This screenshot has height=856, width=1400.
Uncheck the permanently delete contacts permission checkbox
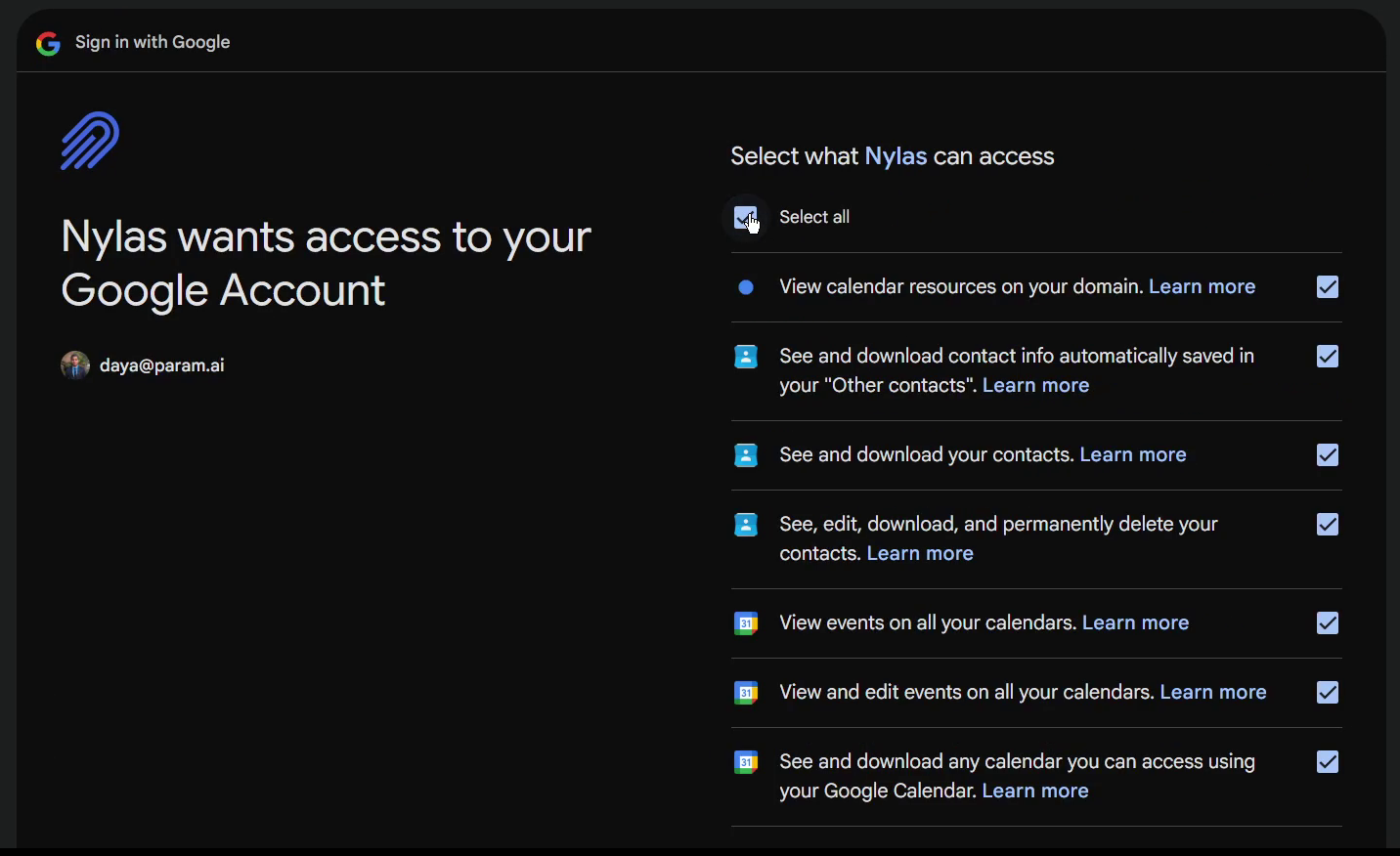1328,525
